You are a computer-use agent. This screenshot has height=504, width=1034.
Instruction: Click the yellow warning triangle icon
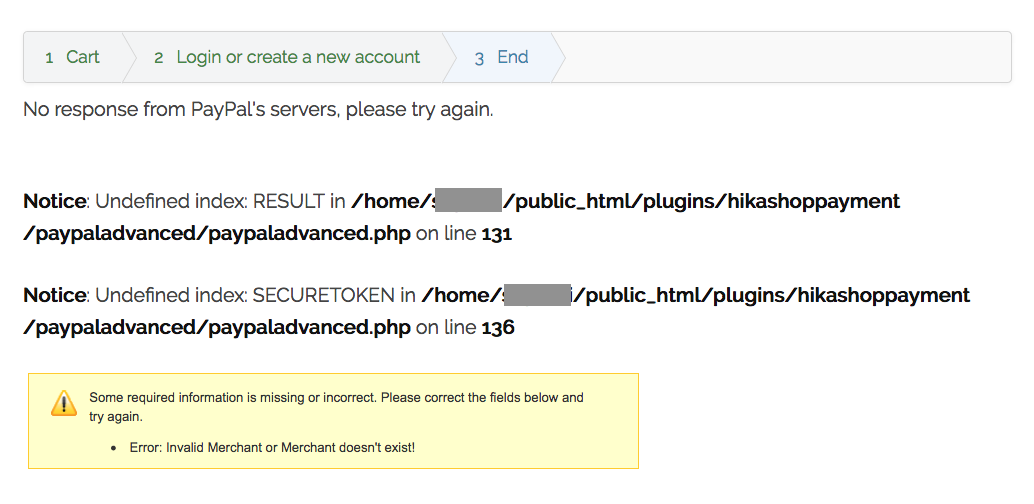(64, 403)
